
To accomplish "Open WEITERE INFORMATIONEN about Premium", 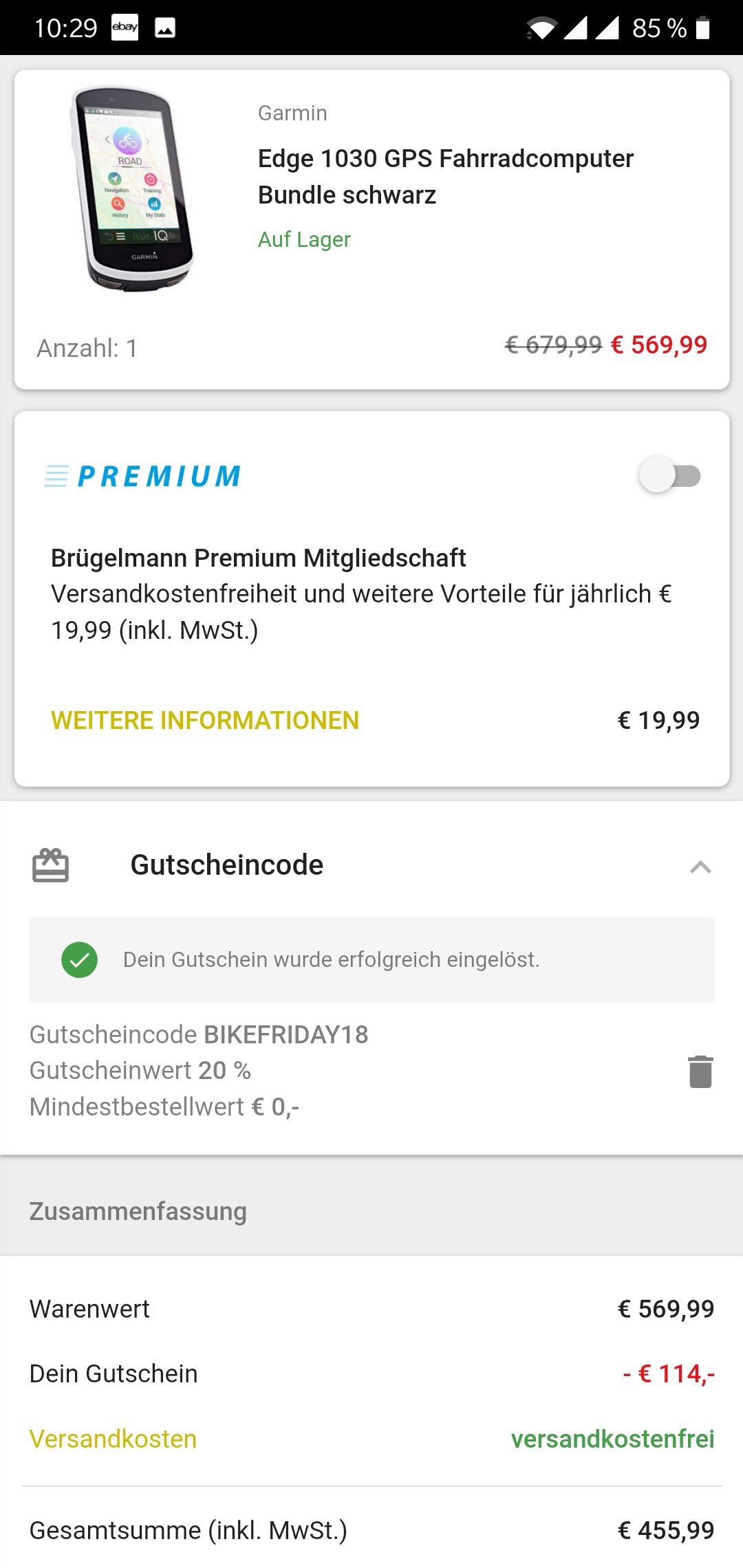I will pyautogui.click(x=205, y=721).
